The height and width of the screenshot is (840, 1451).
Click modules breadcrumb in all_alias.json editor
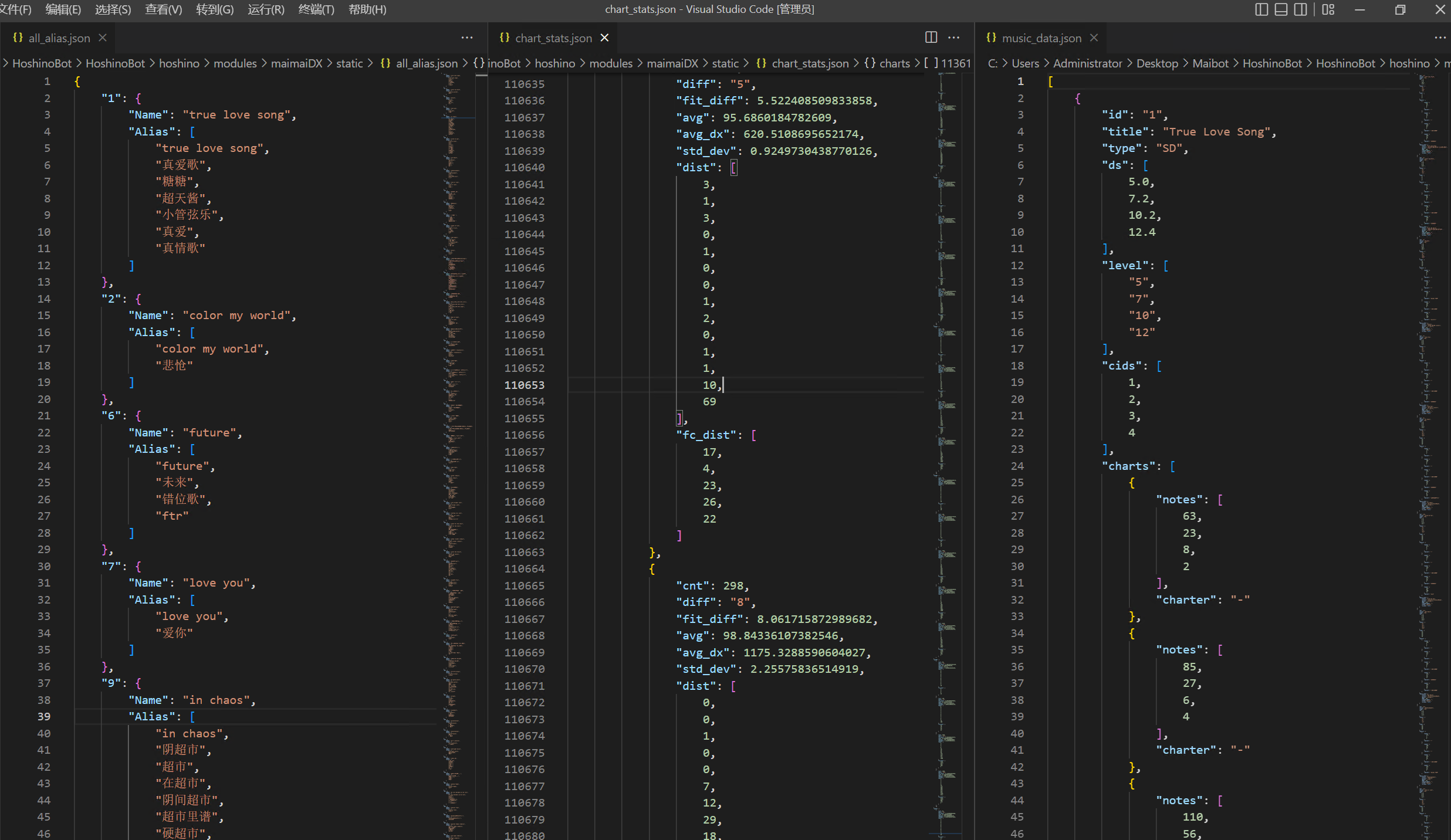[235, 63]
